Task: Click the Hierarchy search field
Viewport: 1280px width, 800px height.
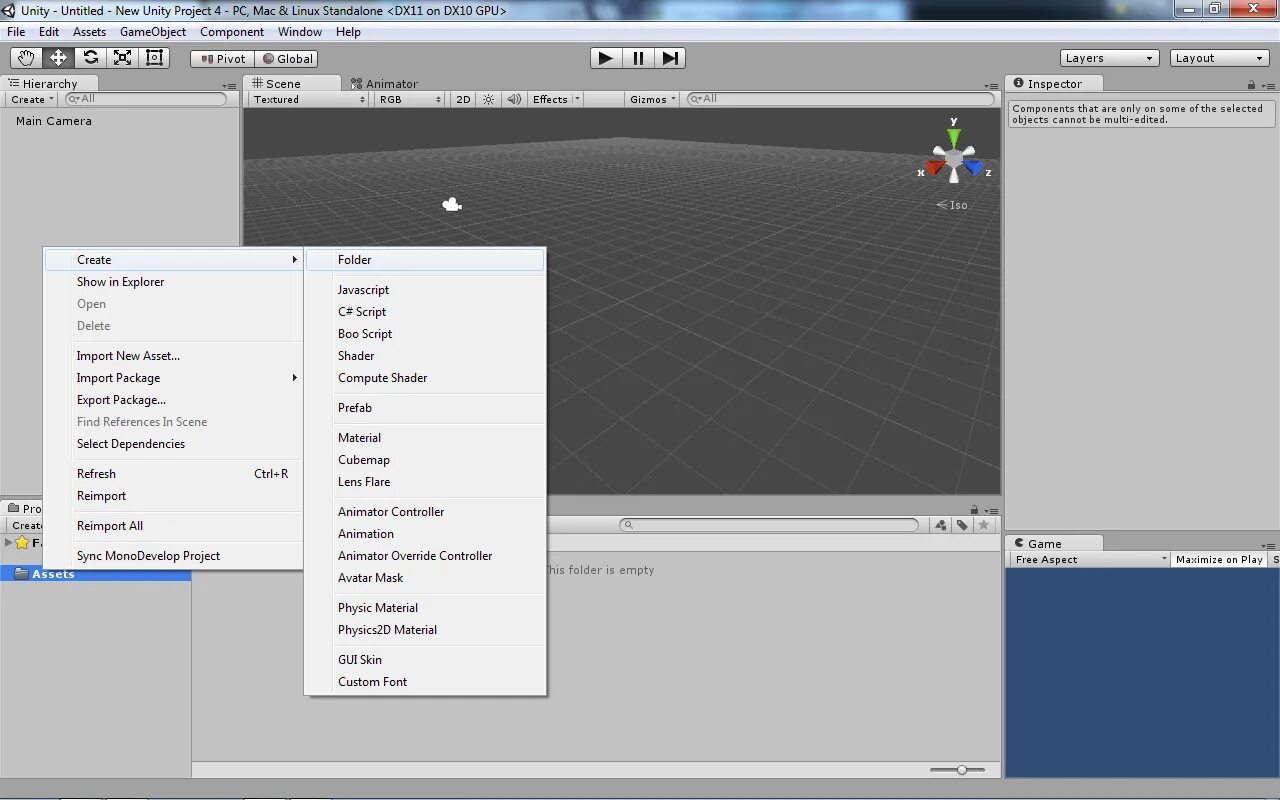Action: point(146,99)
